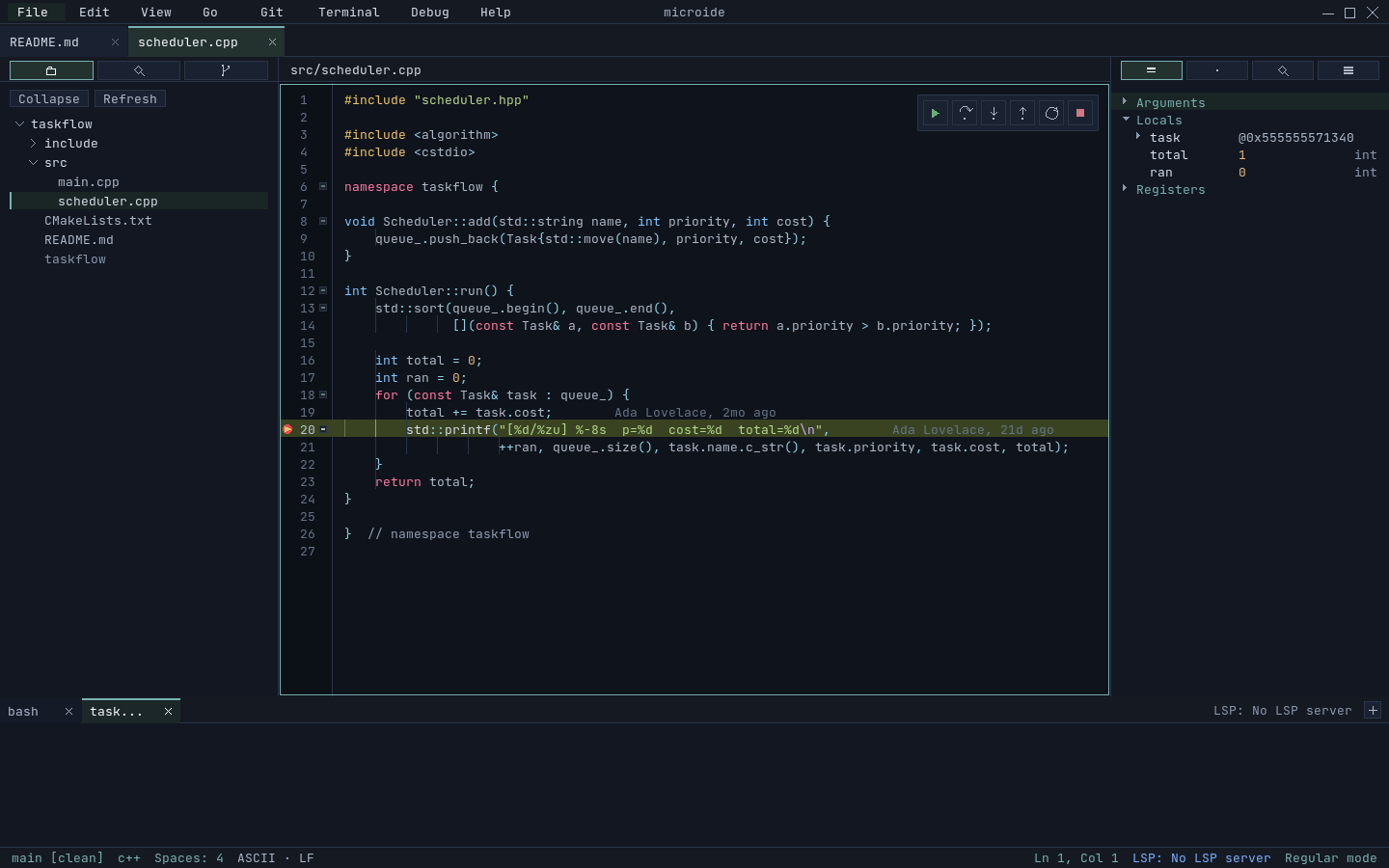Open main.cpp in the file tree
The width and height of the screenshot is (1389, 868).
click(89, 181)
